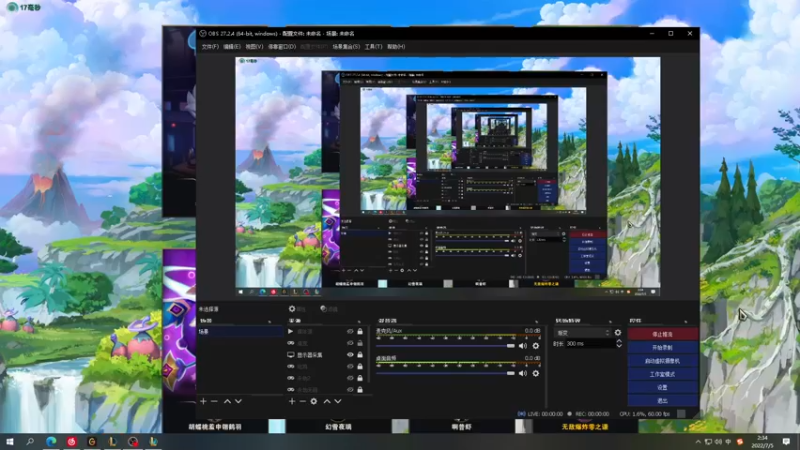Open the 文件(F) menu

coord(210,47)
